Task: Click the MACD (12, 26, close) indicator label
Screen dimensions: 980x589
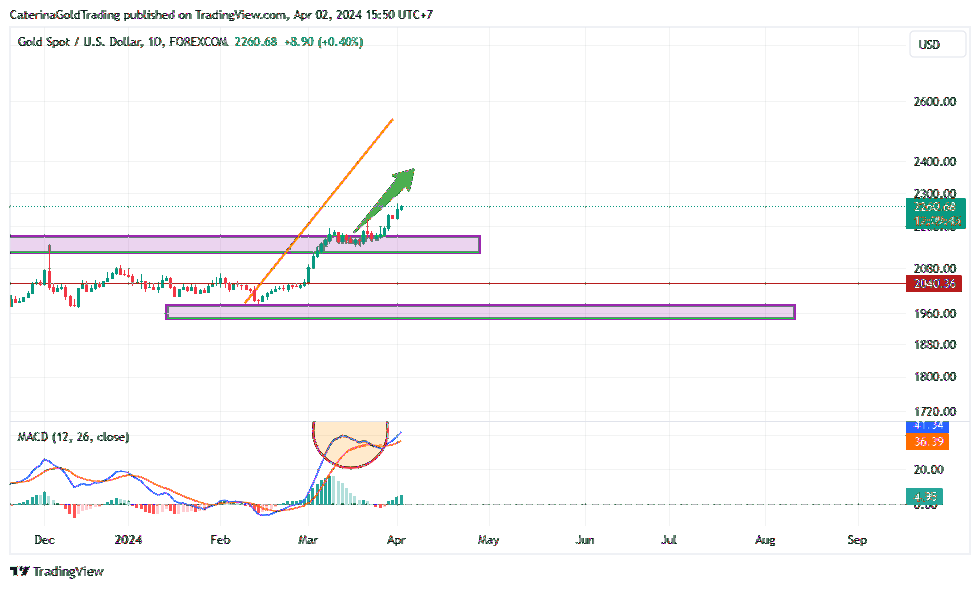Action: coord(73,436)
